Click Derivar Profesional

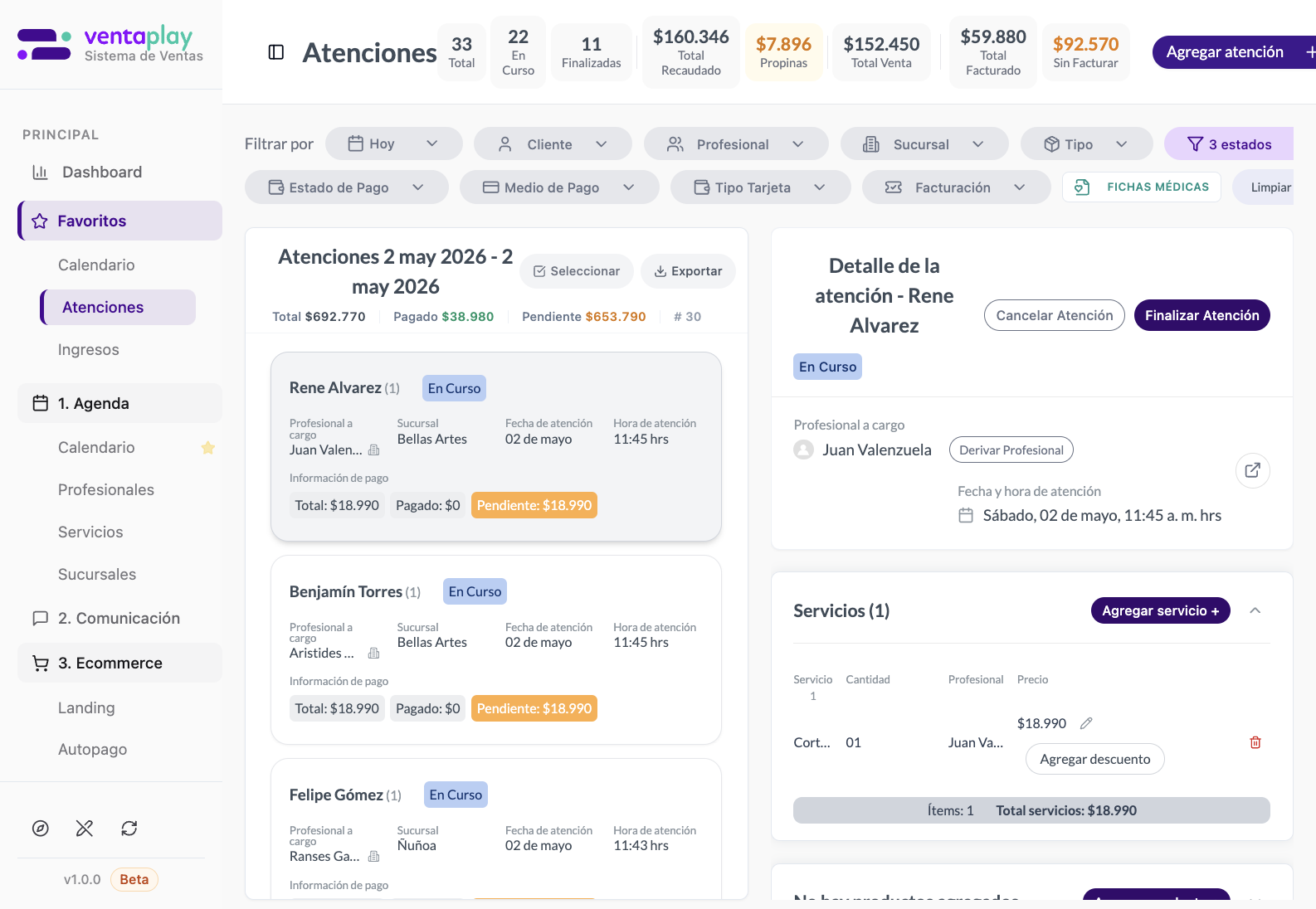[x=1011, y=450]
